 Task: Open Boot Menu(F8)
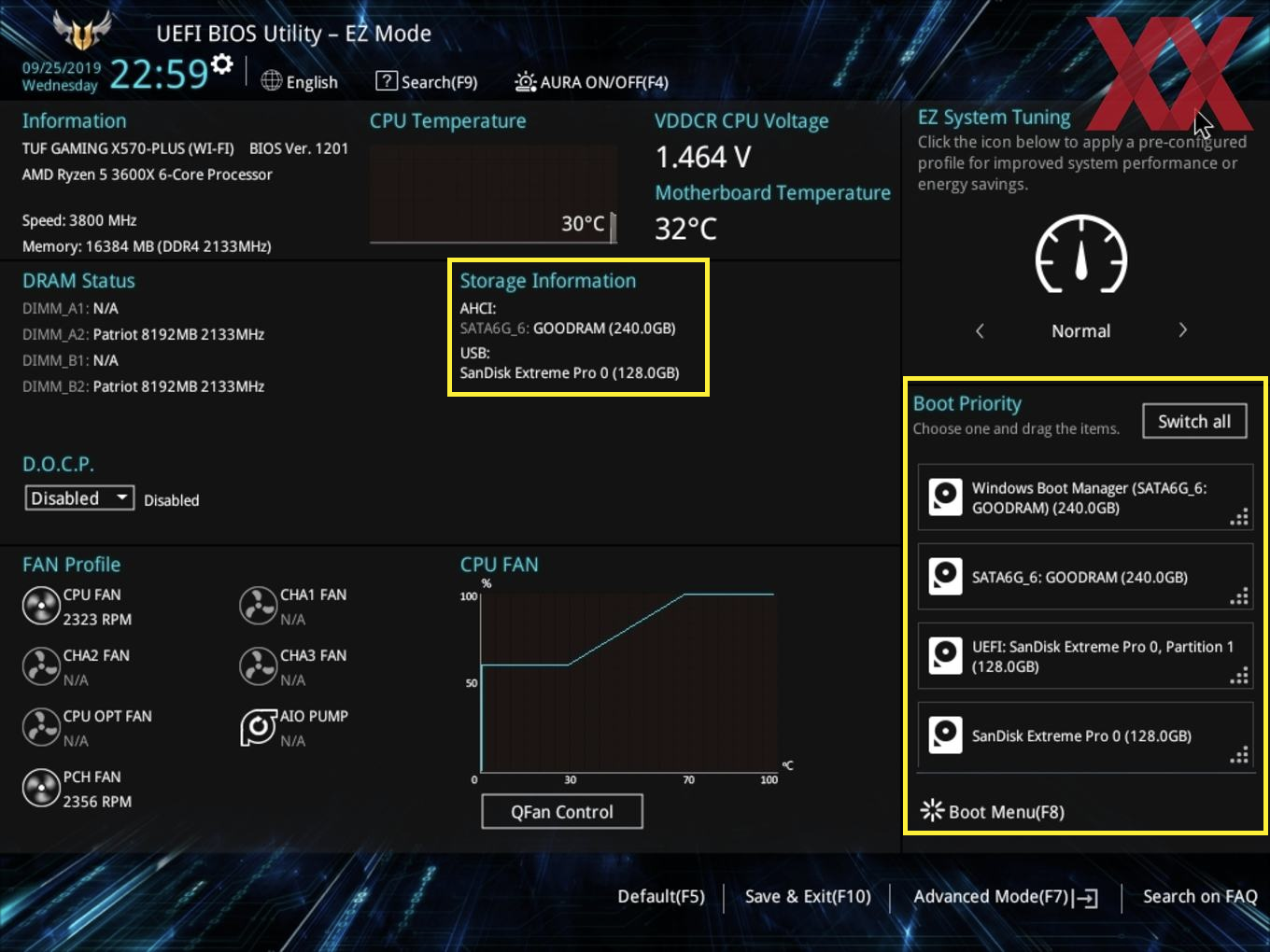point(992,811)
